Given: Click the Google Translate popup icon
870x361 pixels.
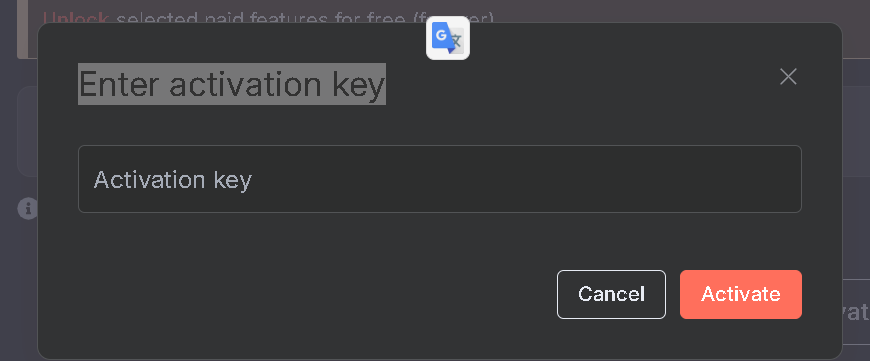Looking at the screenshot, I should coord(448,38).
